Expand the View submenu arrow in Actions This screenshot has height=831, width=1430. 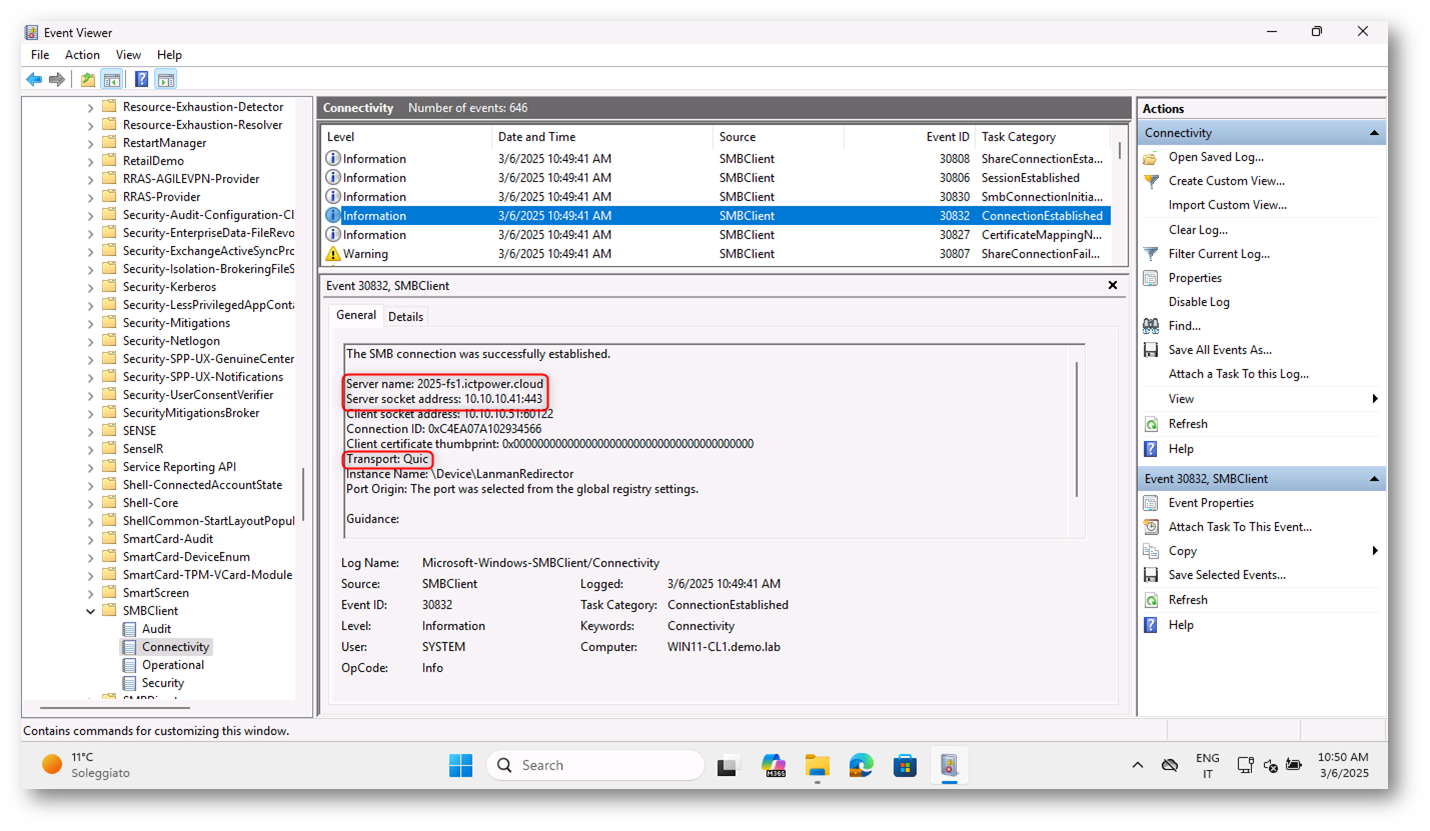pos(1375,399)
